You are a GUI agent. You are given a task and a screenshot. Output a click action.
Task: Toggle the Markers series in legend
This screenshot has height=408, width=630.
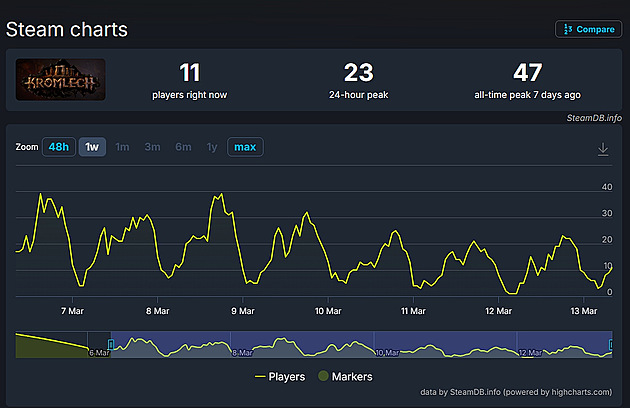coord(350,377)
